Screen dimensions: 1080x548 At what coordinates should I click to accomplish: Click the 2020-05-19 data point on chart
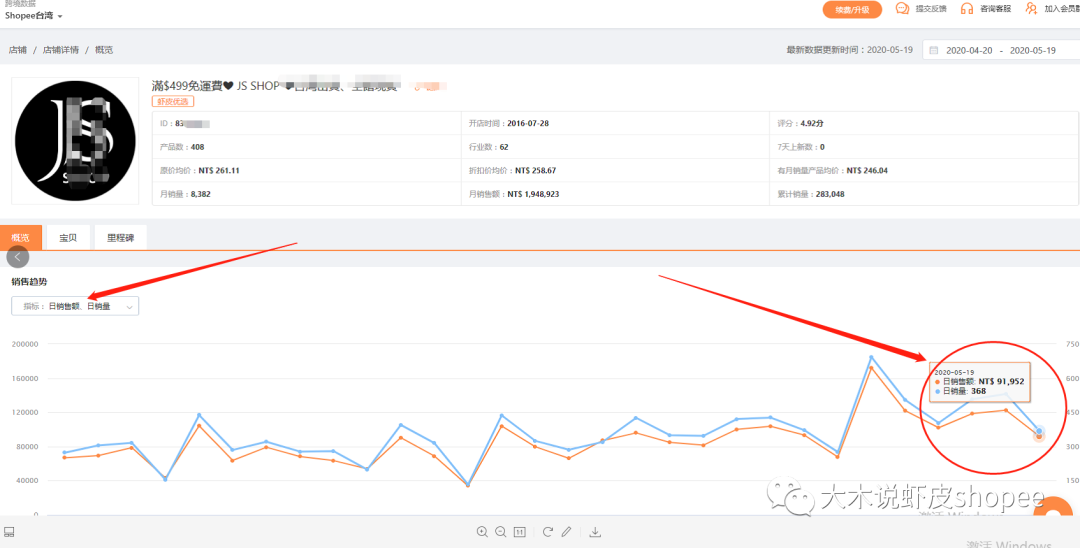pos(1039,434)
